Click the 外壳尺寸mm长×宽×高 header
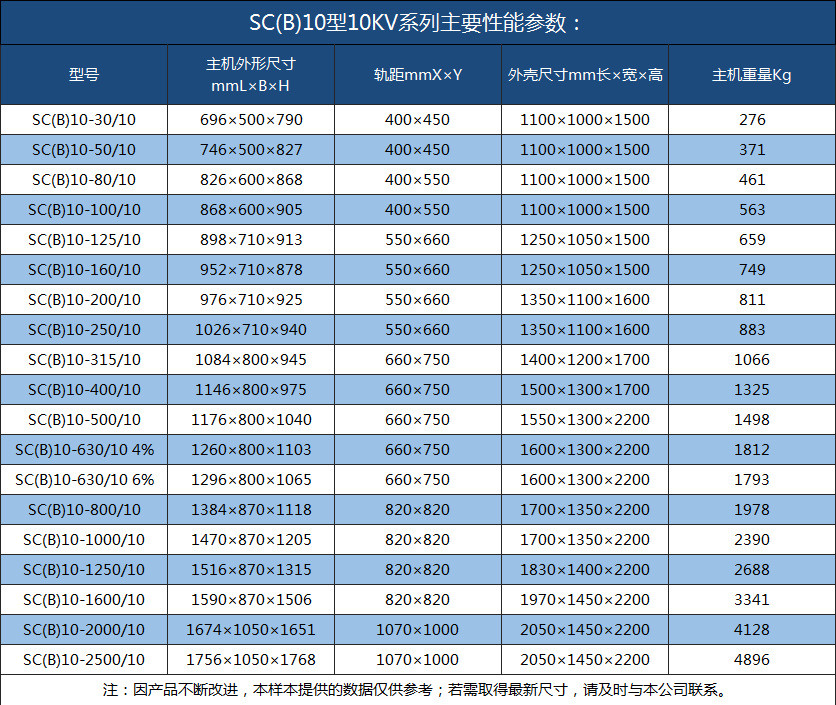The image size is (836, 705). (585, 75)
